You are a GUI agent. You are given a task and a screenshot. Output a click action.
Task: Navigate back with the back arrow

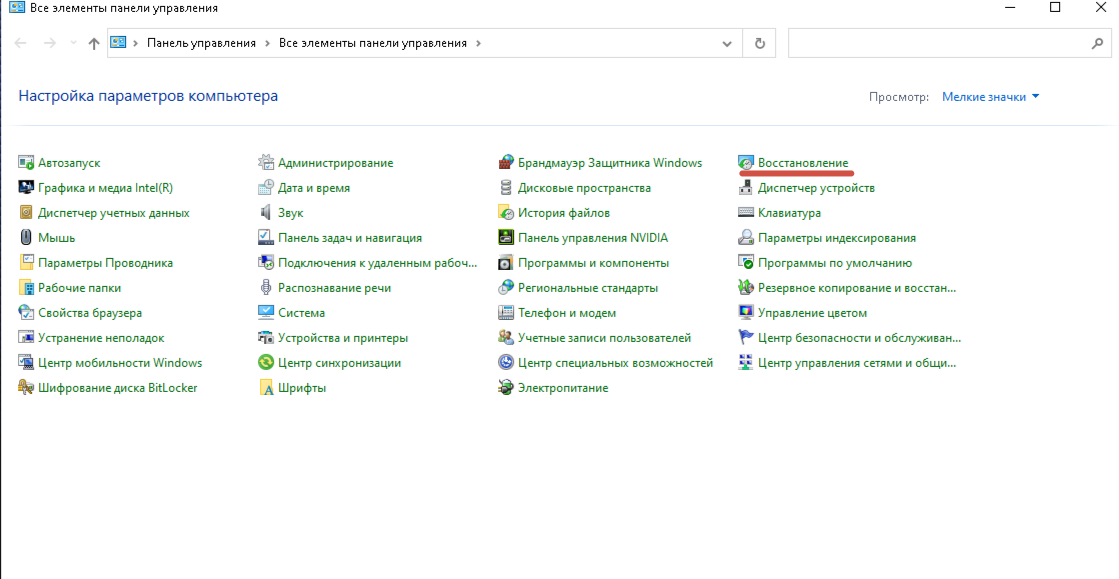(x=21, y=44)
